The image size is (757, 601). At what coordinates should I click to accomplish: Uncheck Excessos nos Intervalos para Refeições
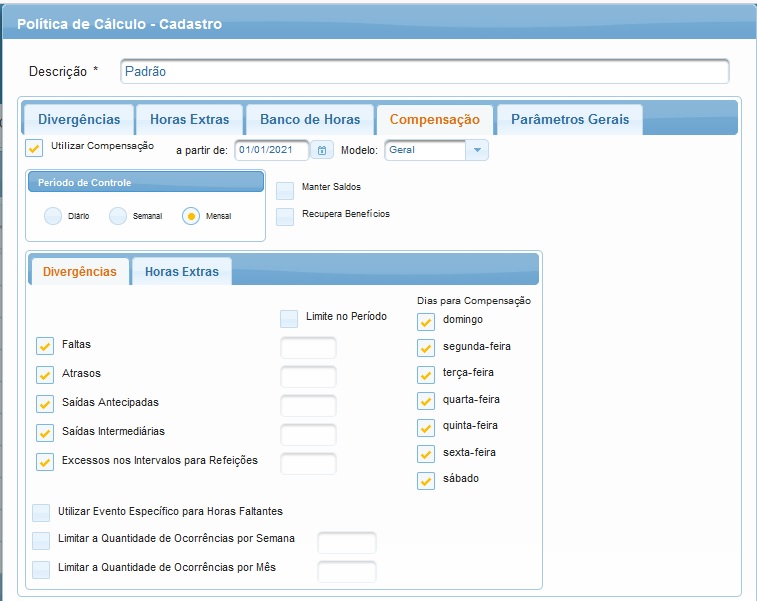point(45,462)
